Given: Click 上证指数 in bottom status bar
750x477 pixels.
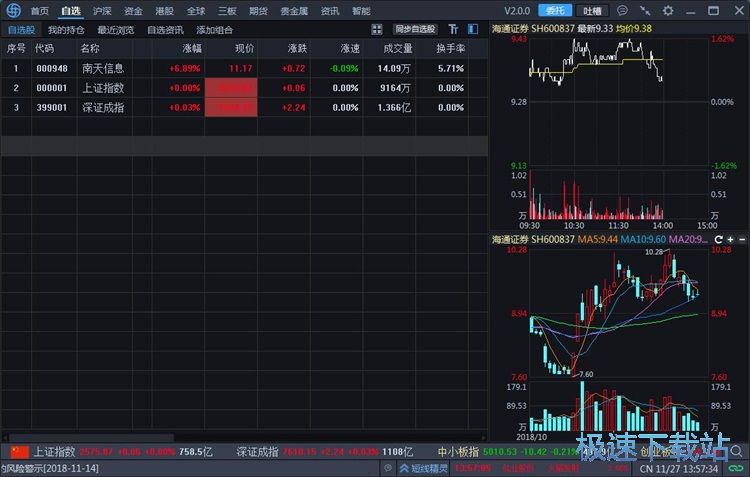Looking at the screenshot, I should pyautogui.click(x=54, y=451).
